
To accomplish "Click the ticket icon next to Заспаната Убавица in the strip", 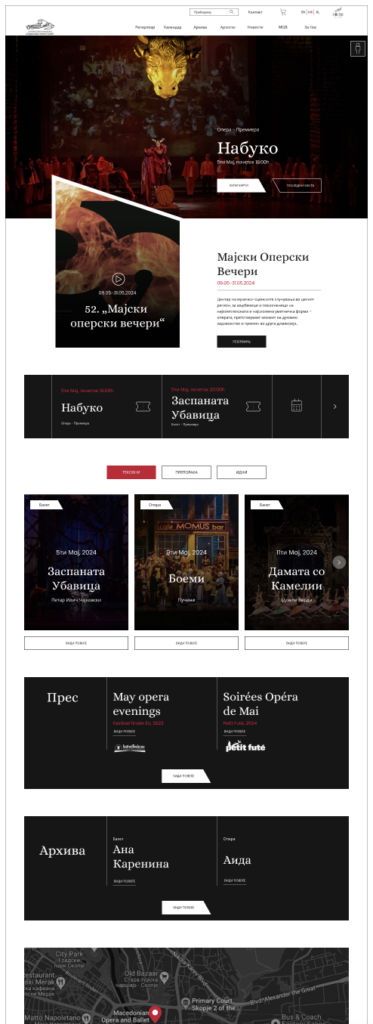I will click(x=253, y=407).
